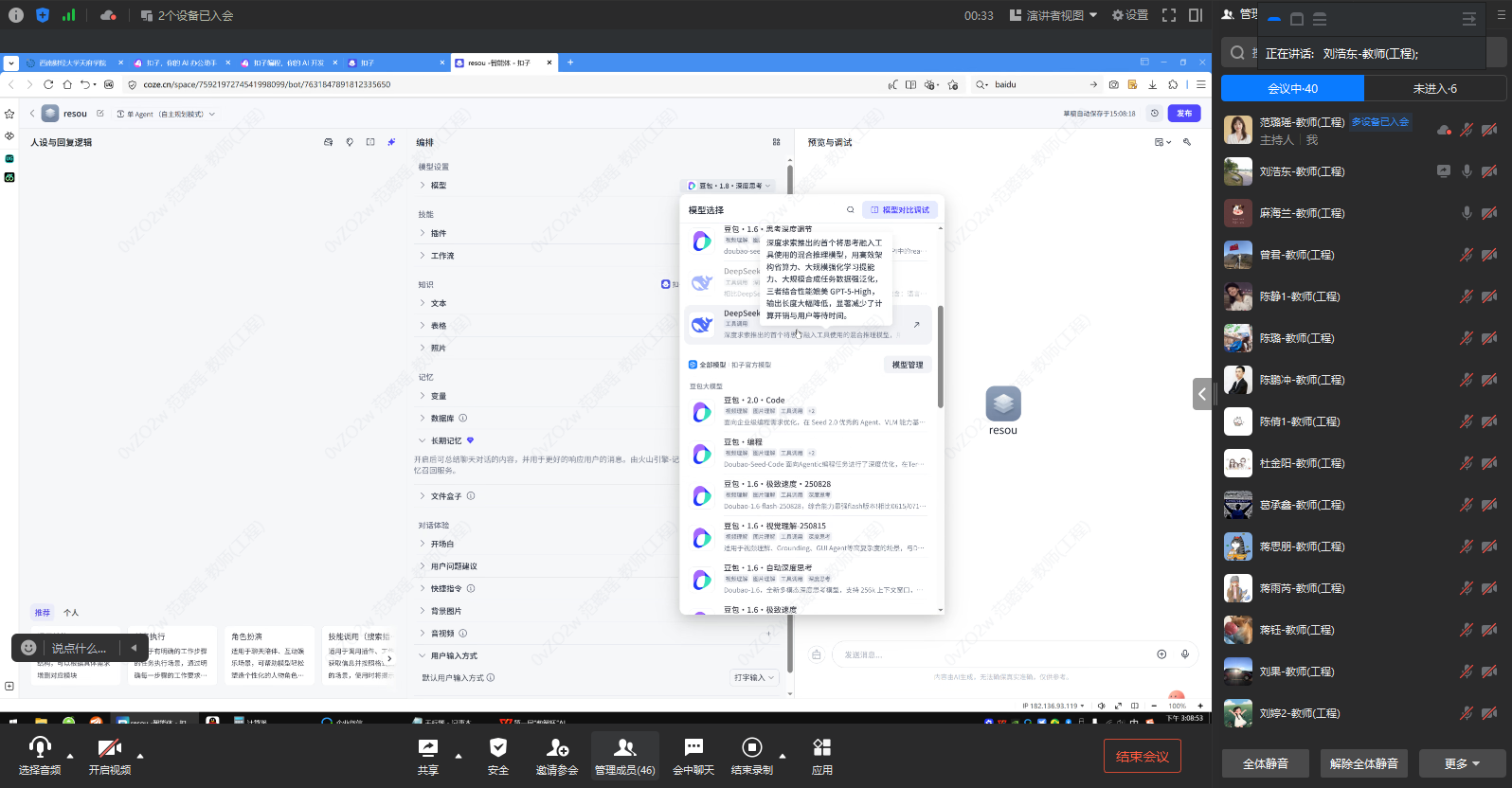Open the 应用 apps icon
1512x788 pixels.
click(822, 747)
